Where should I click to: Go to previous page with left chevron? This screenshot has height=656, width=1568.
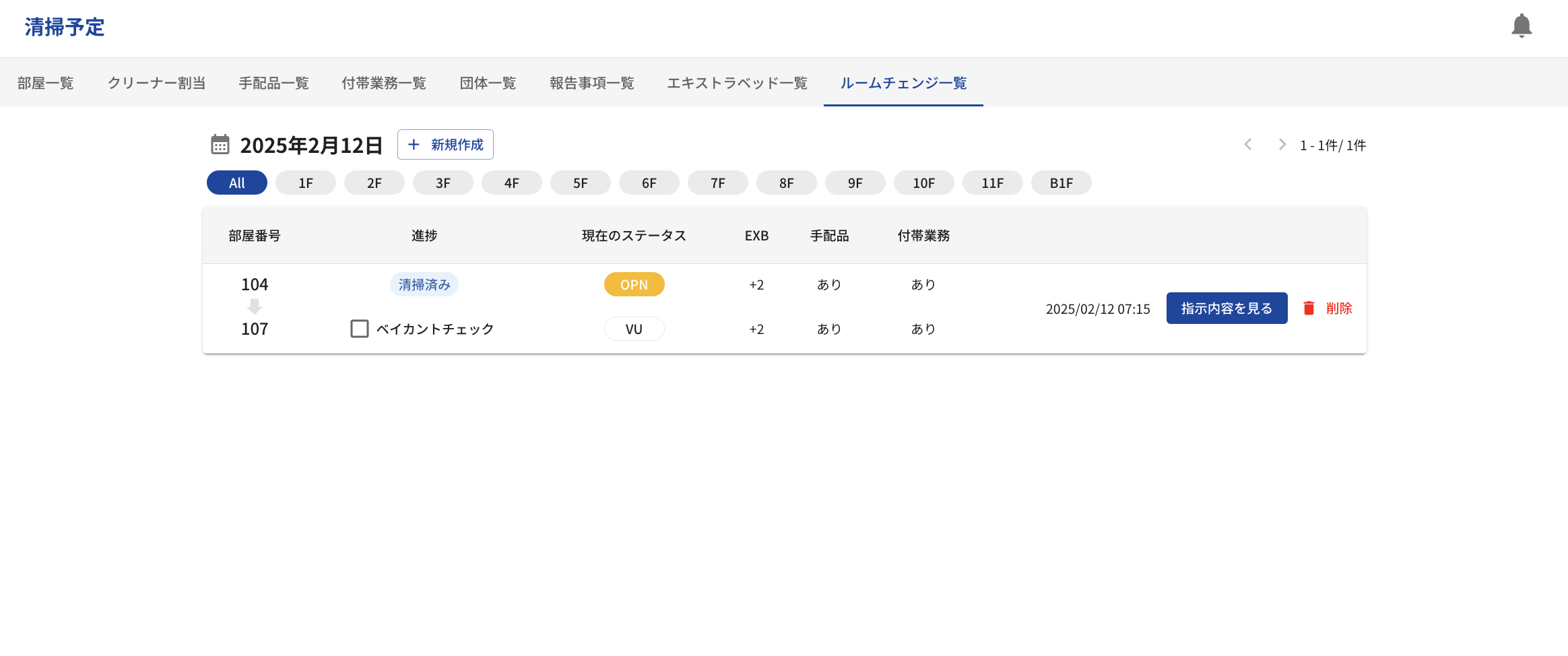coord(1248,145)
